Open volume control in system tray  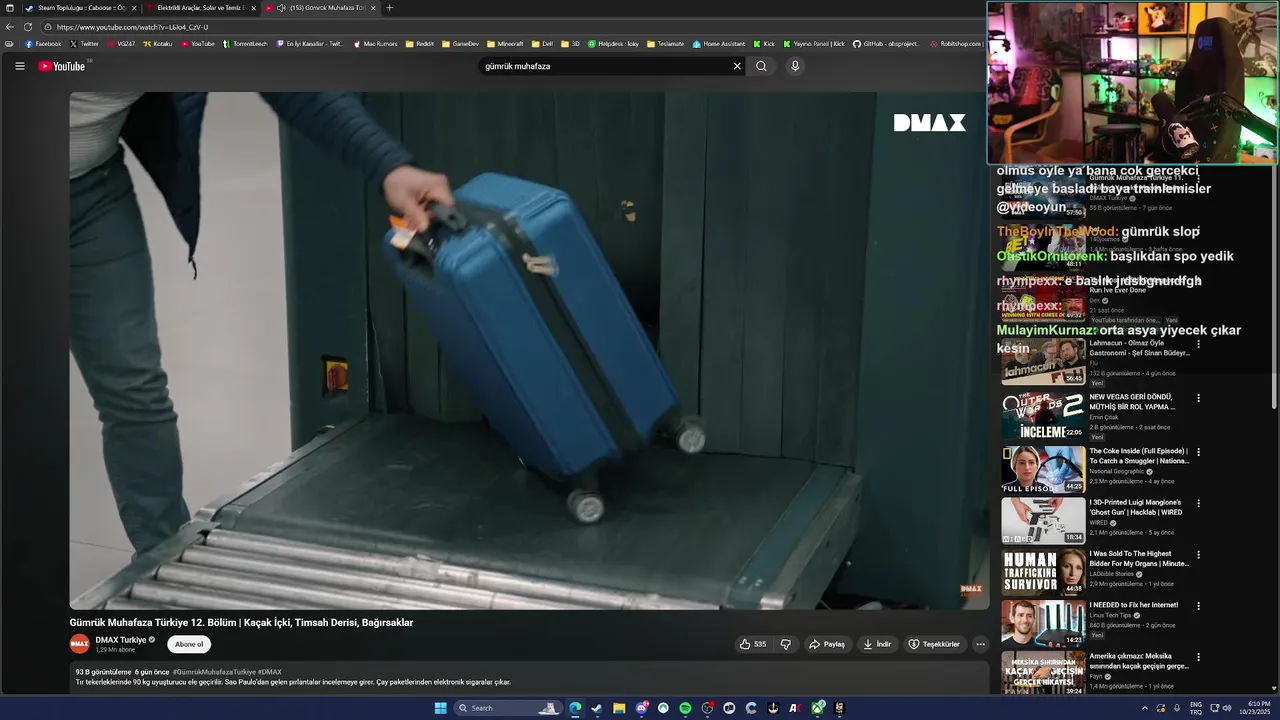pyautogui.click(x=1227, y=708)
